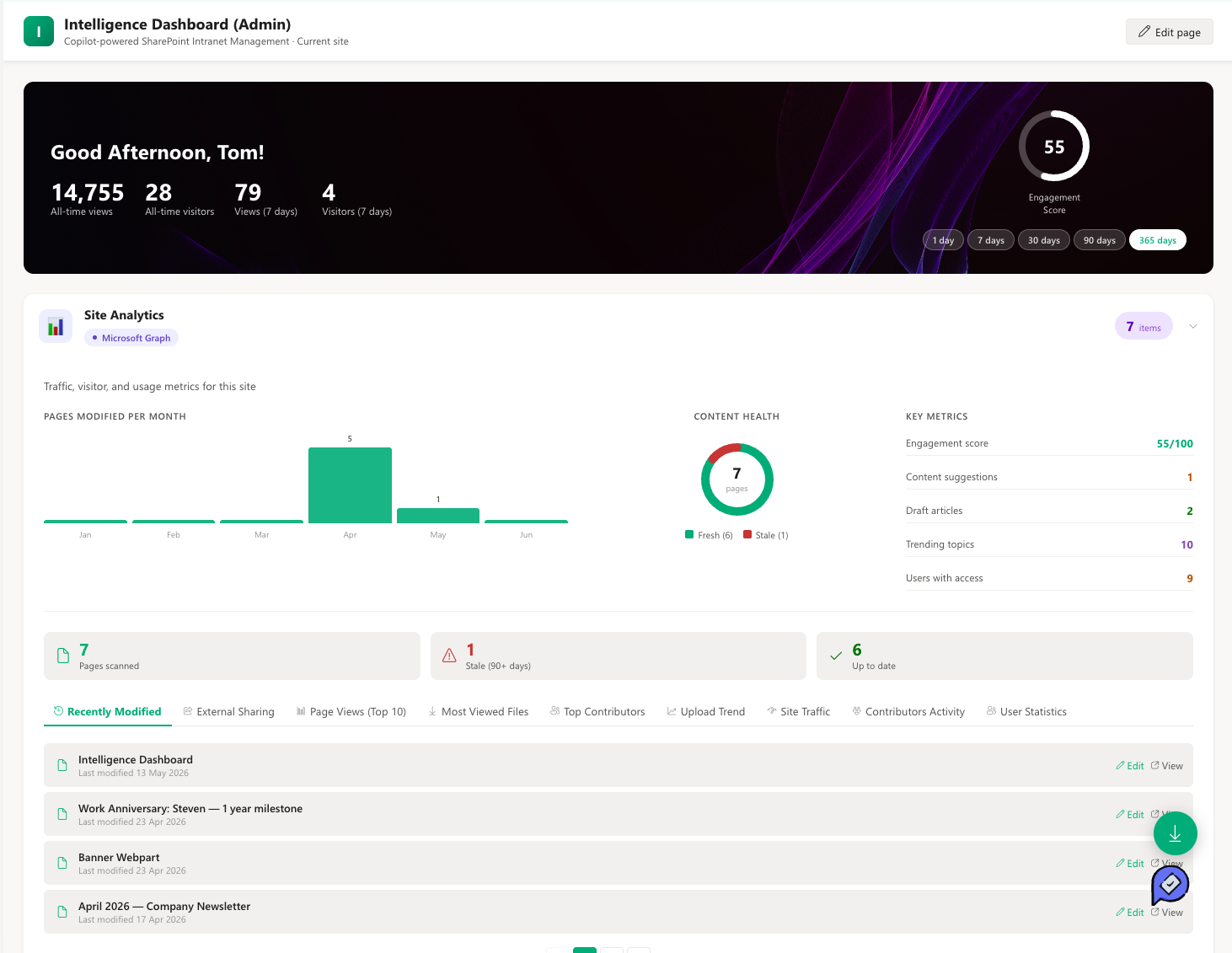Click the Edit page button
The width and height of the screenshot is (1232, 953).
click(x=1170, y=31)
